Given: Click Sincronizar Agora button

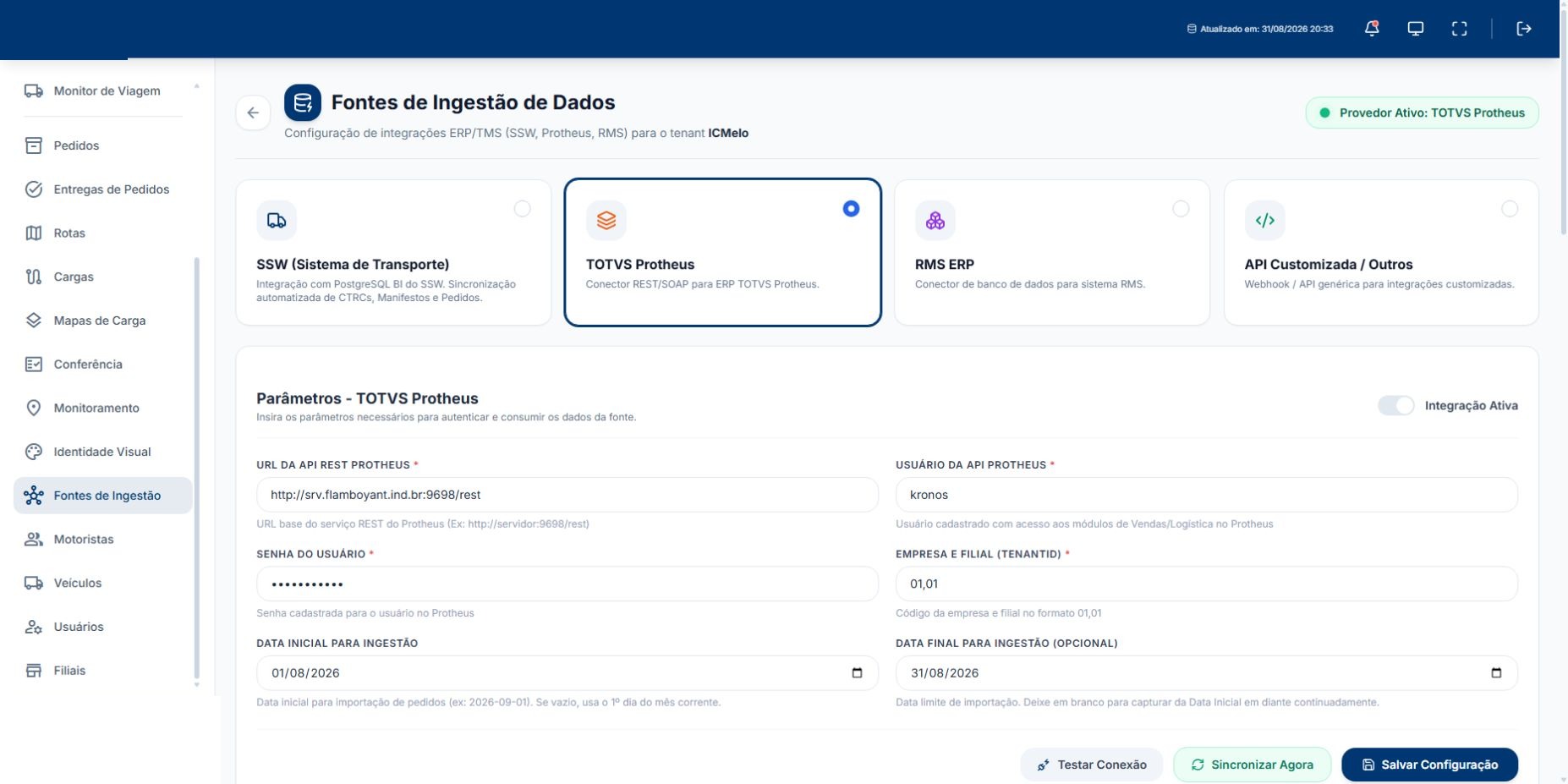Looking at the screenshot, I should (x=1253, y=765).
